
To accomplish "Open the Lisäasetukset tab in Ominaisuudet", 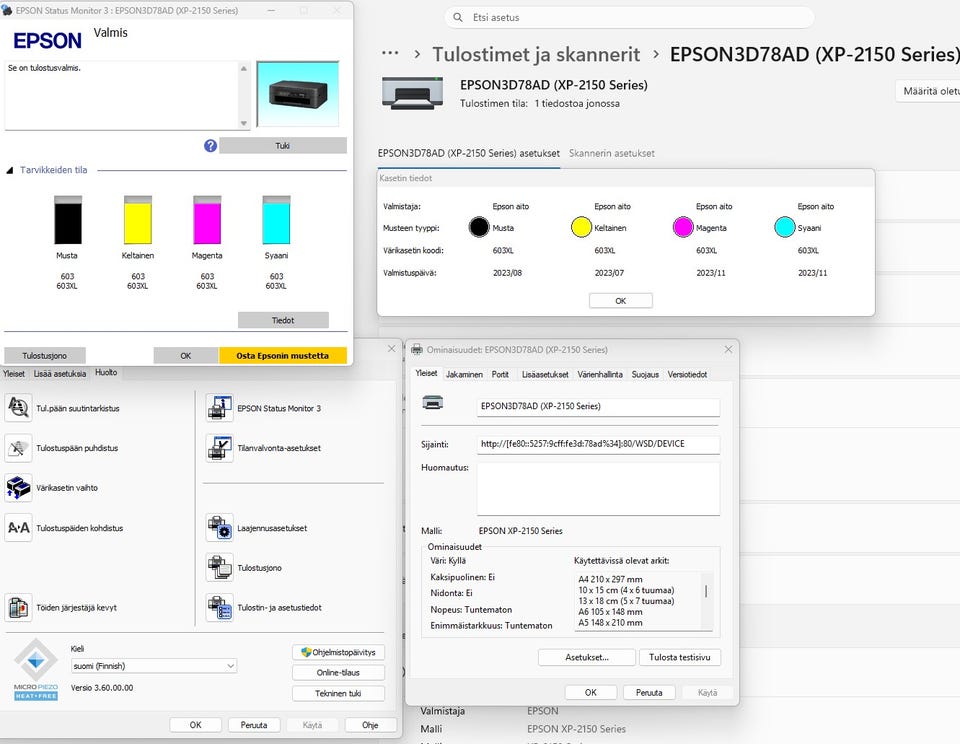I will pos(545,374).
